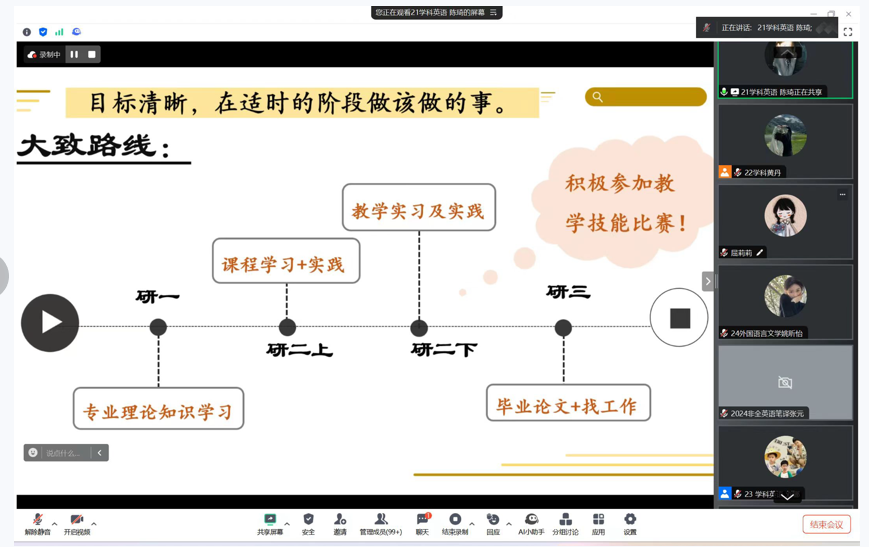Click the End Meeting (结束会议) button
This screenshot has width=869, height=547.
point(826,524)
